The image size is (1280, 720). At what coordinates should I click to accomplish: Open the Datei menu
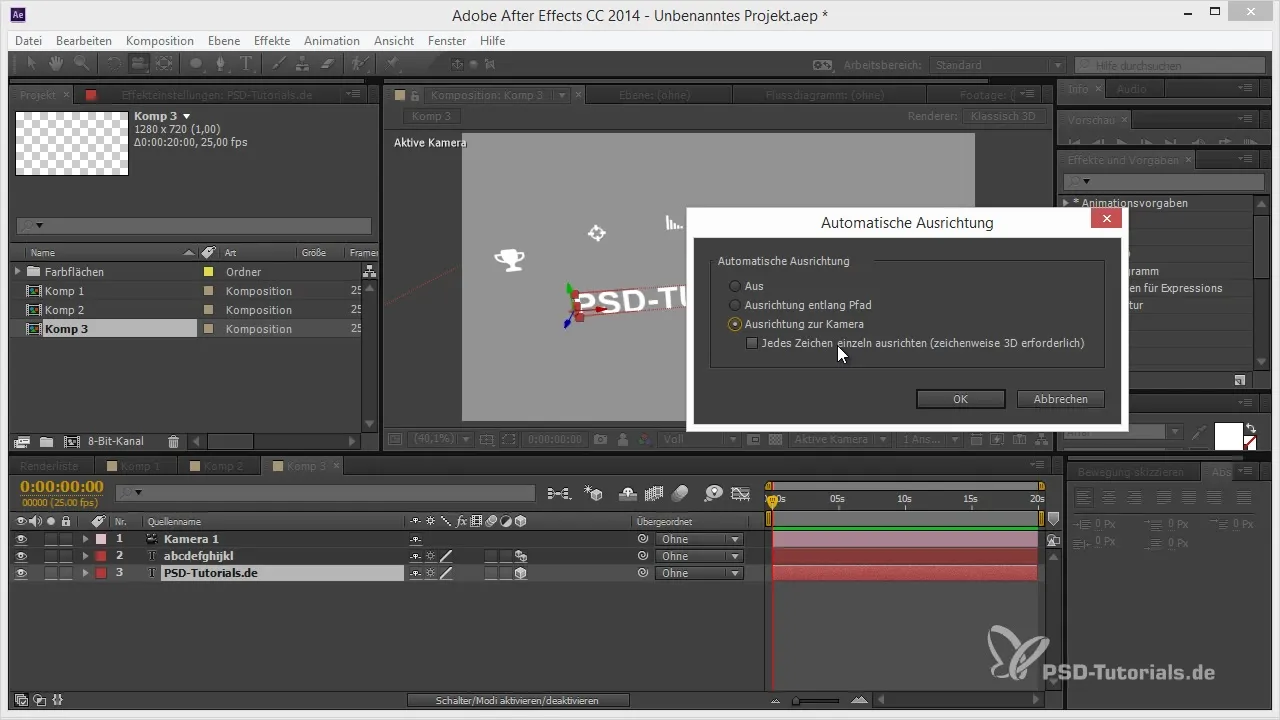coord(28,41)
